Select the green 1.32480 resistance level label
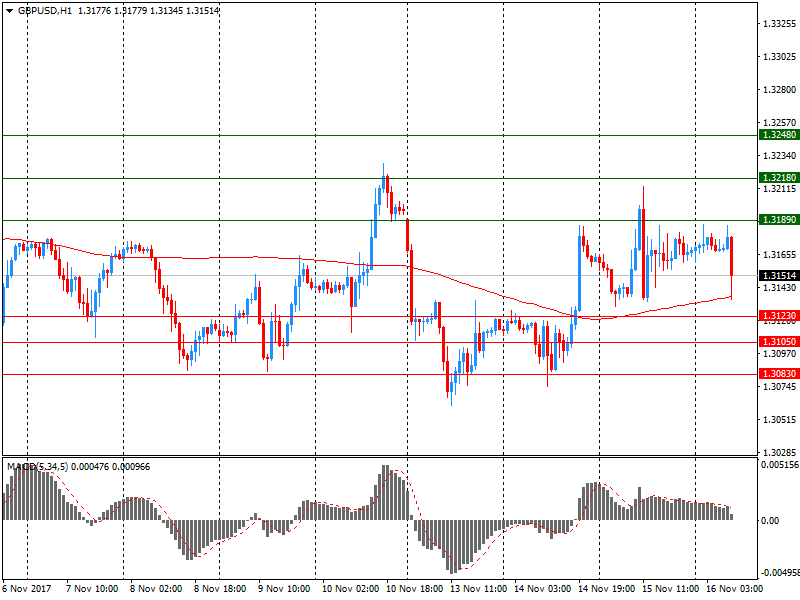The image size is (800, 600). 779,135
